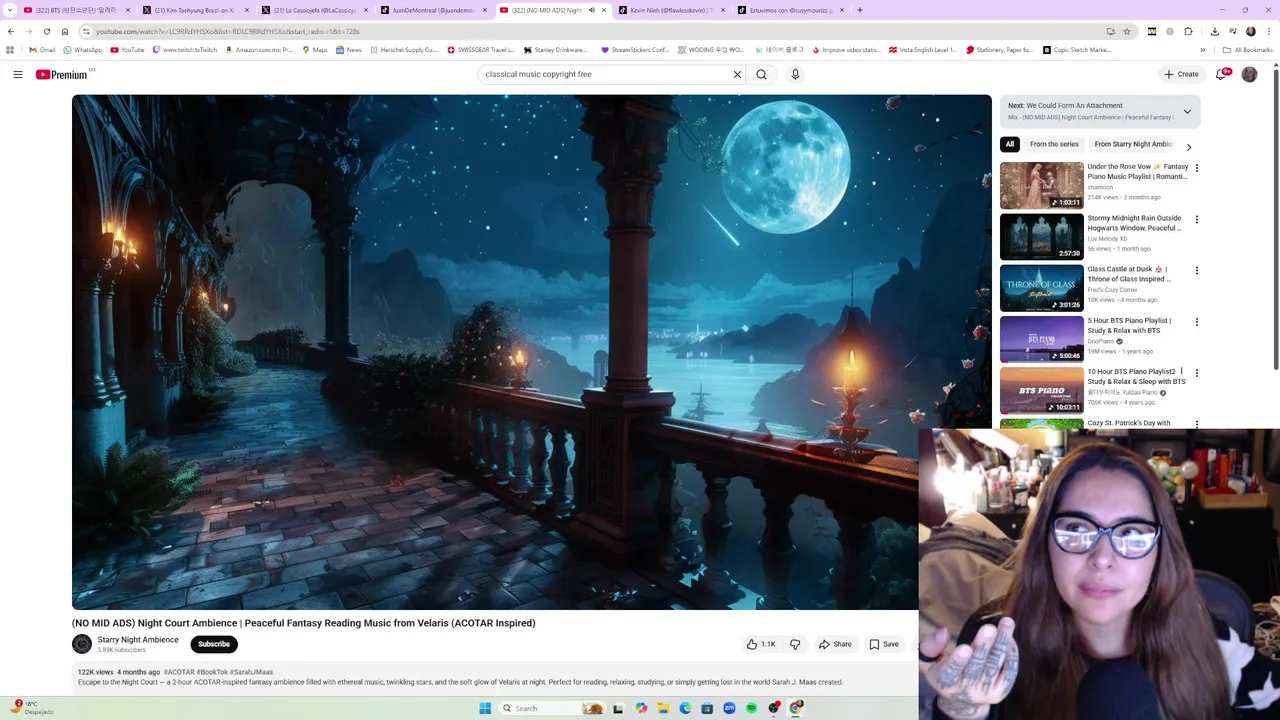Open Glass Castle at Dusk video thumbnail
The width and height of the screenshot is (1280, 720).
[x=1041, y=287]
